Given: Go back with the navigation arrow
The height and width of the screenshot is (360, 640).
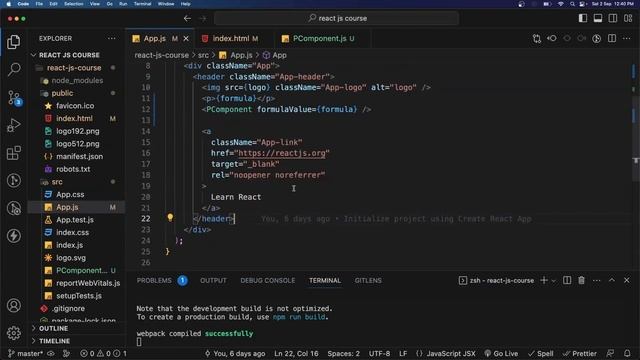Looking at the screenshot, I should [x=187, y=18].
